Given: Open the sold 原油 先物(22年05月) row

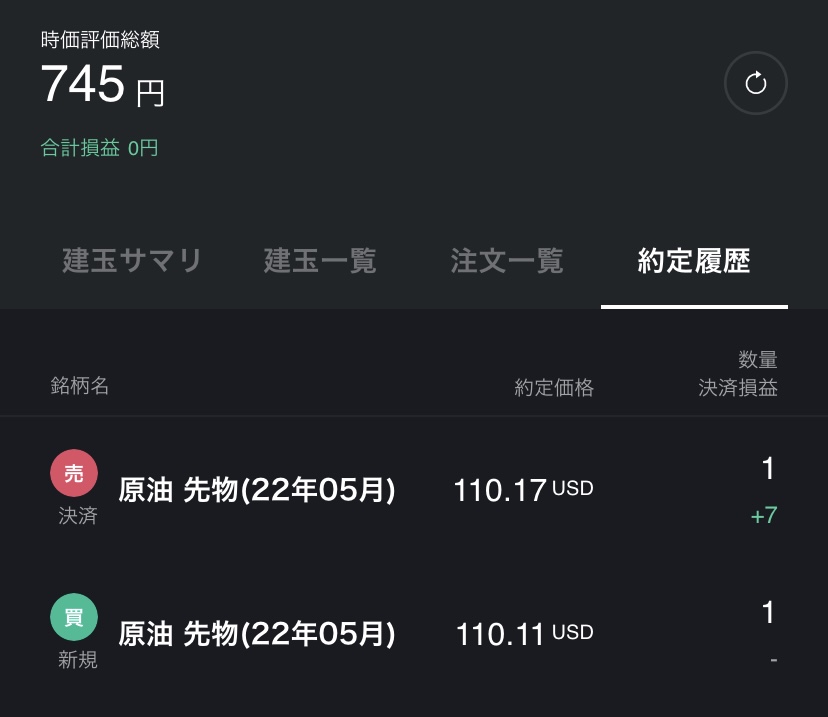Looking at the screenshot, I should [257, 491].
